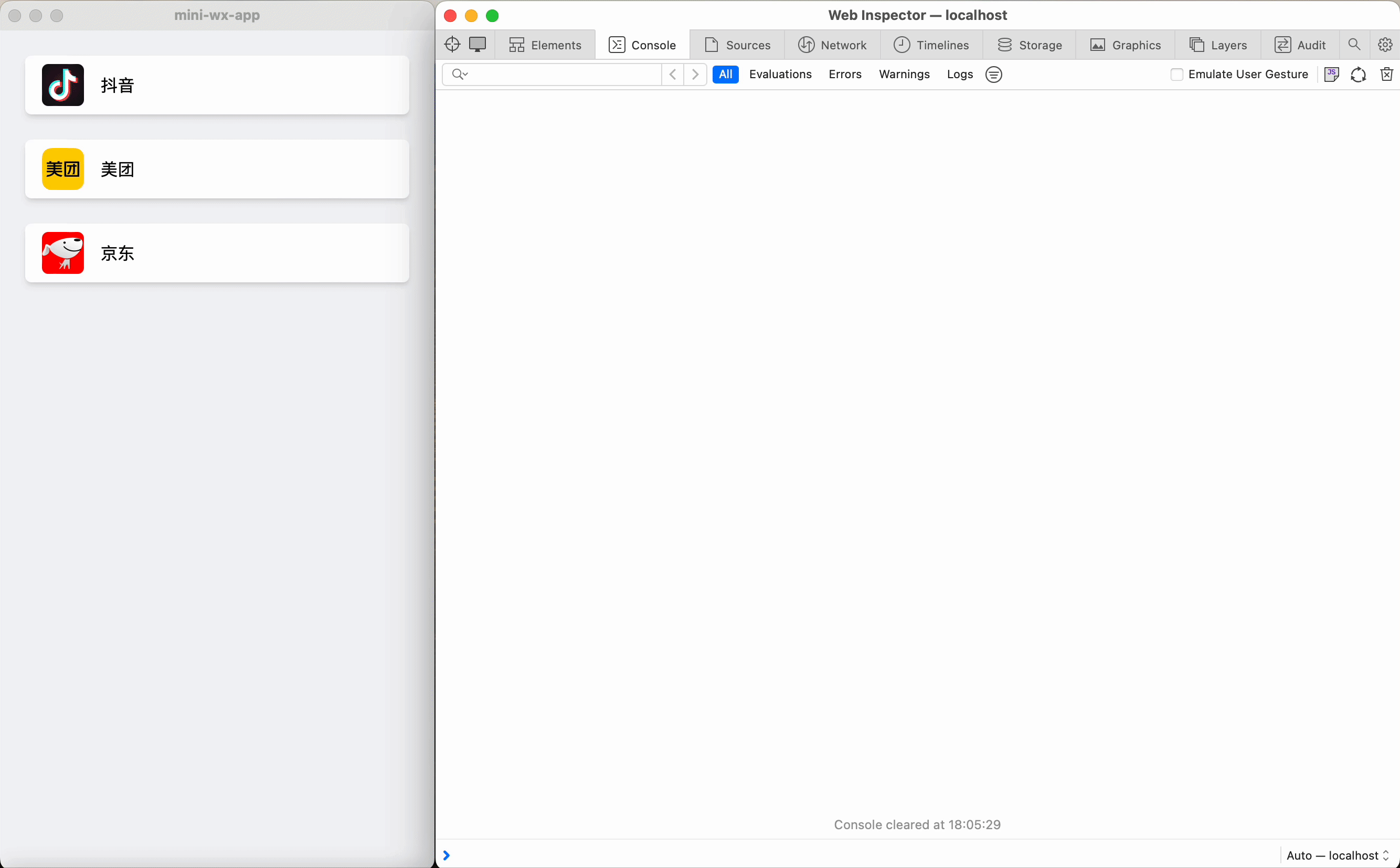
Task: Click the device settings monitor icon
Action: 477,44
